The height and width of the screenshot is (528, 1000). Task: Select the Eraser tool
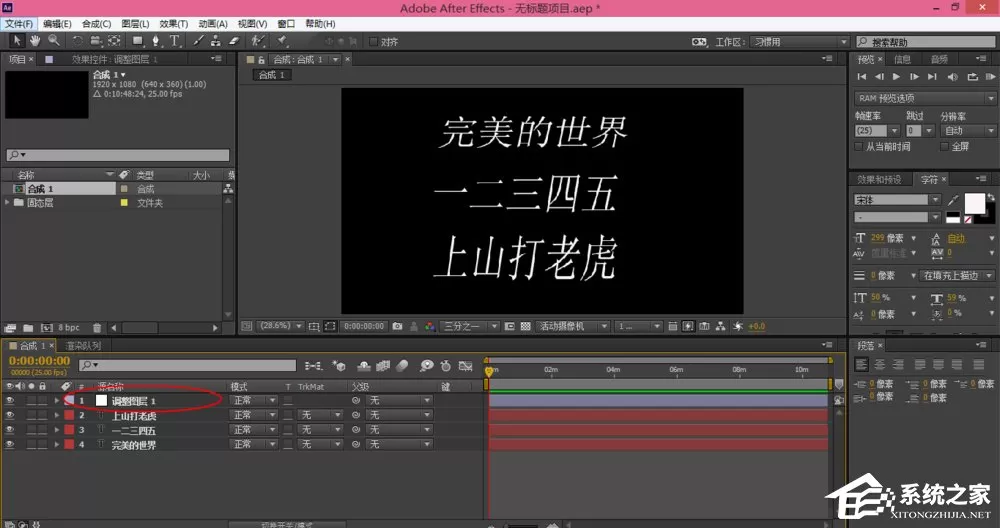coord(234,41)
